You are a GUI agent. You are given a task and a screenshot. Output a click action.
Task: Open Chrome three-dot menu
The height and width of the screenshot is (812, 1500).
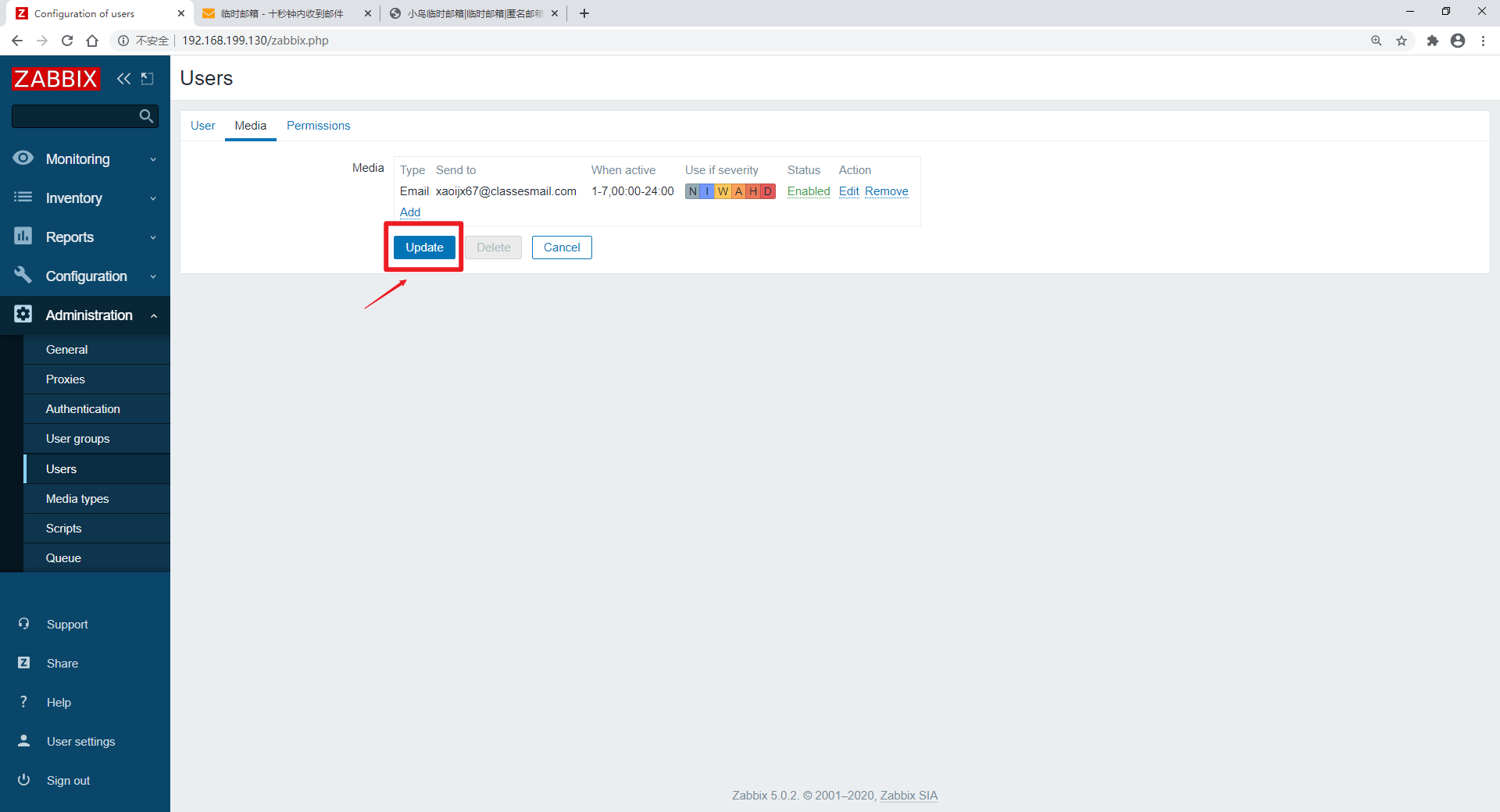click(1483, 41)
